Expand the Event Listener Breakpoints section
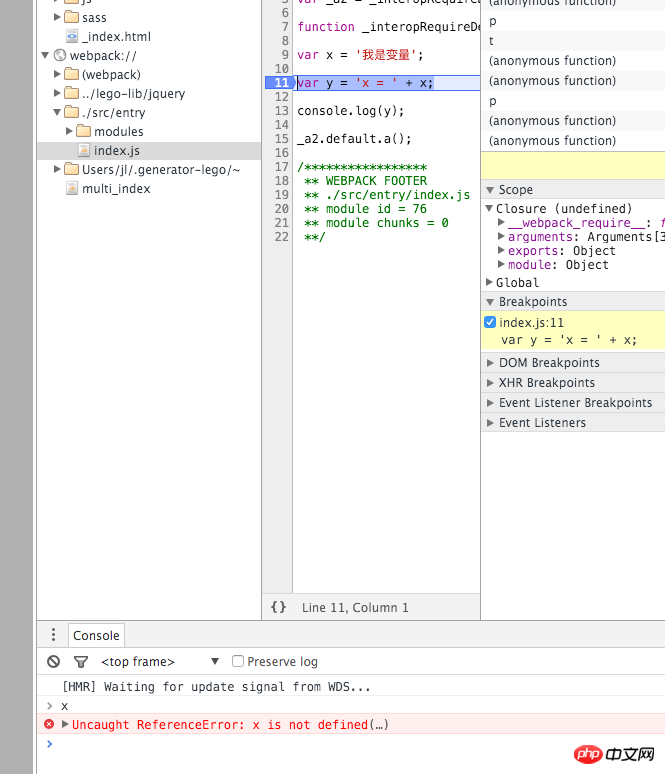The height and width of the screenshot is (774, 665). click(490, 403)
